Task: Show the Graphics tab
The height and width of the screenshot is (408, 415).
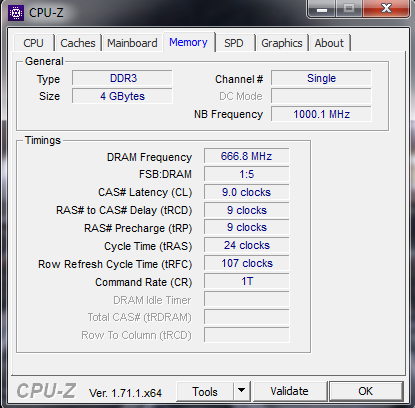Action: (282, 43)
